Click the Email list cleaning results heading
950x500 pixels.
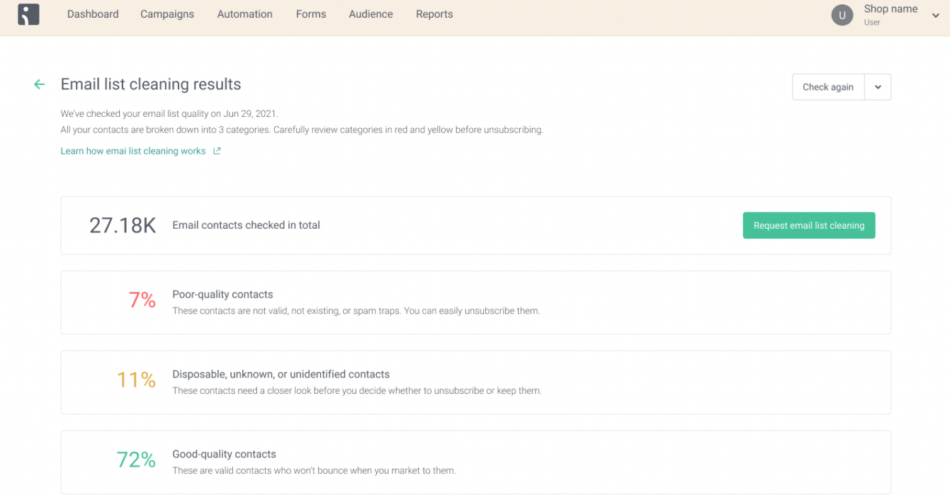(x=151, y=85)
